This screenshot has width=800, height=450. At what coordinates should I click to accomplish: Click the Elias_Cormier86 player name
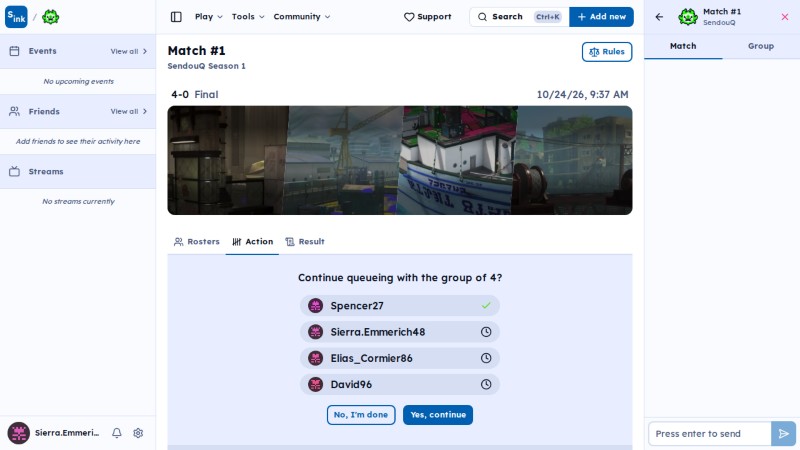[371, 359]
